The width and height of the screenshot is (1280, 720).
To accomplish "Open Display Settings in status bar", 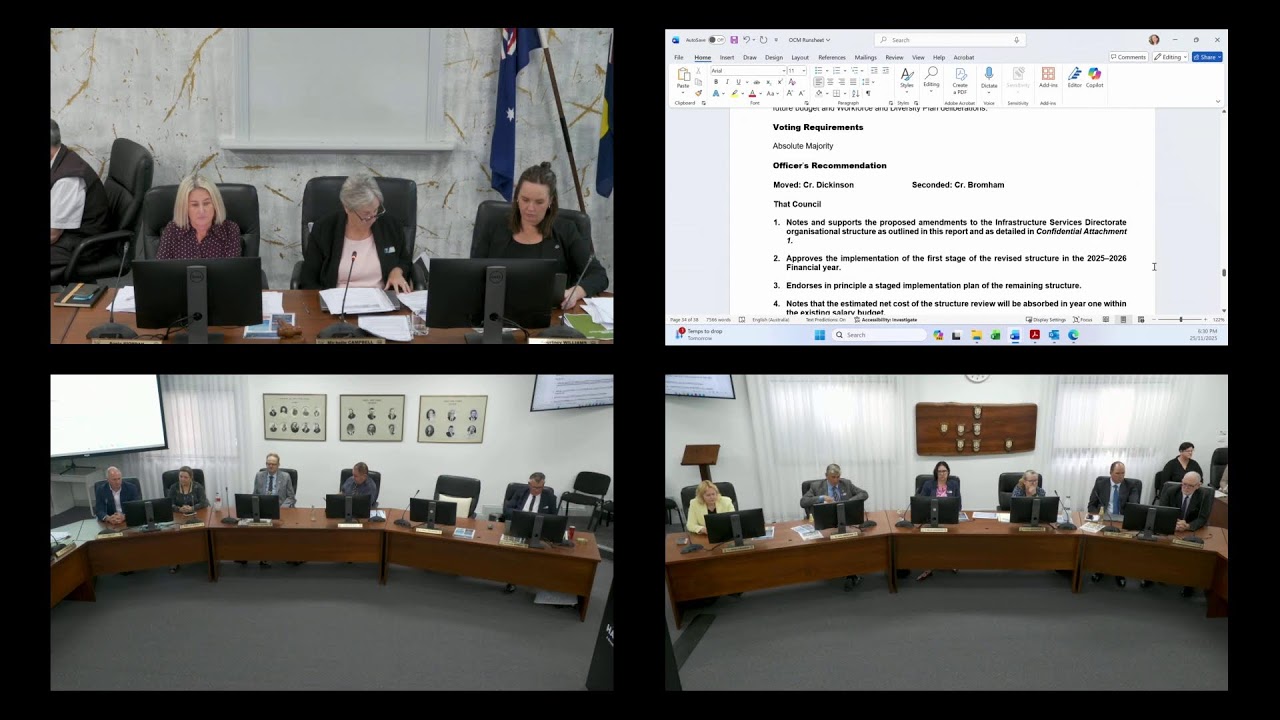I will (1046, 320).
